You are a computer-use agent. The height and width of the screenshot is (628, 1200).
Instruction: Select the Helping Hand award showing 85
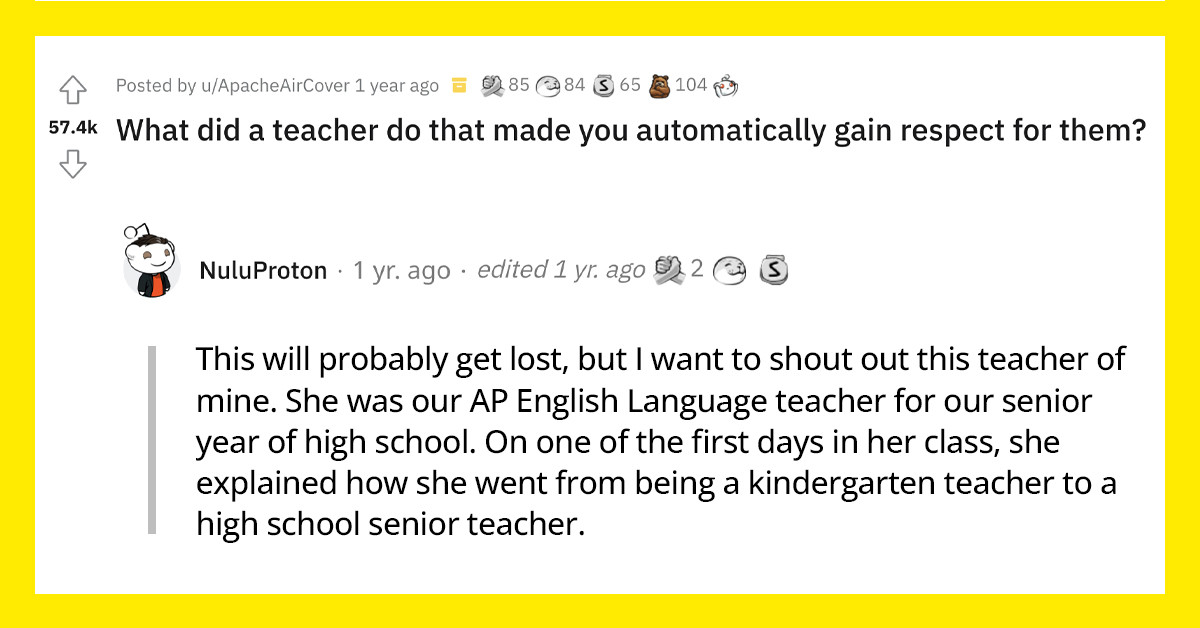point(492,85)
